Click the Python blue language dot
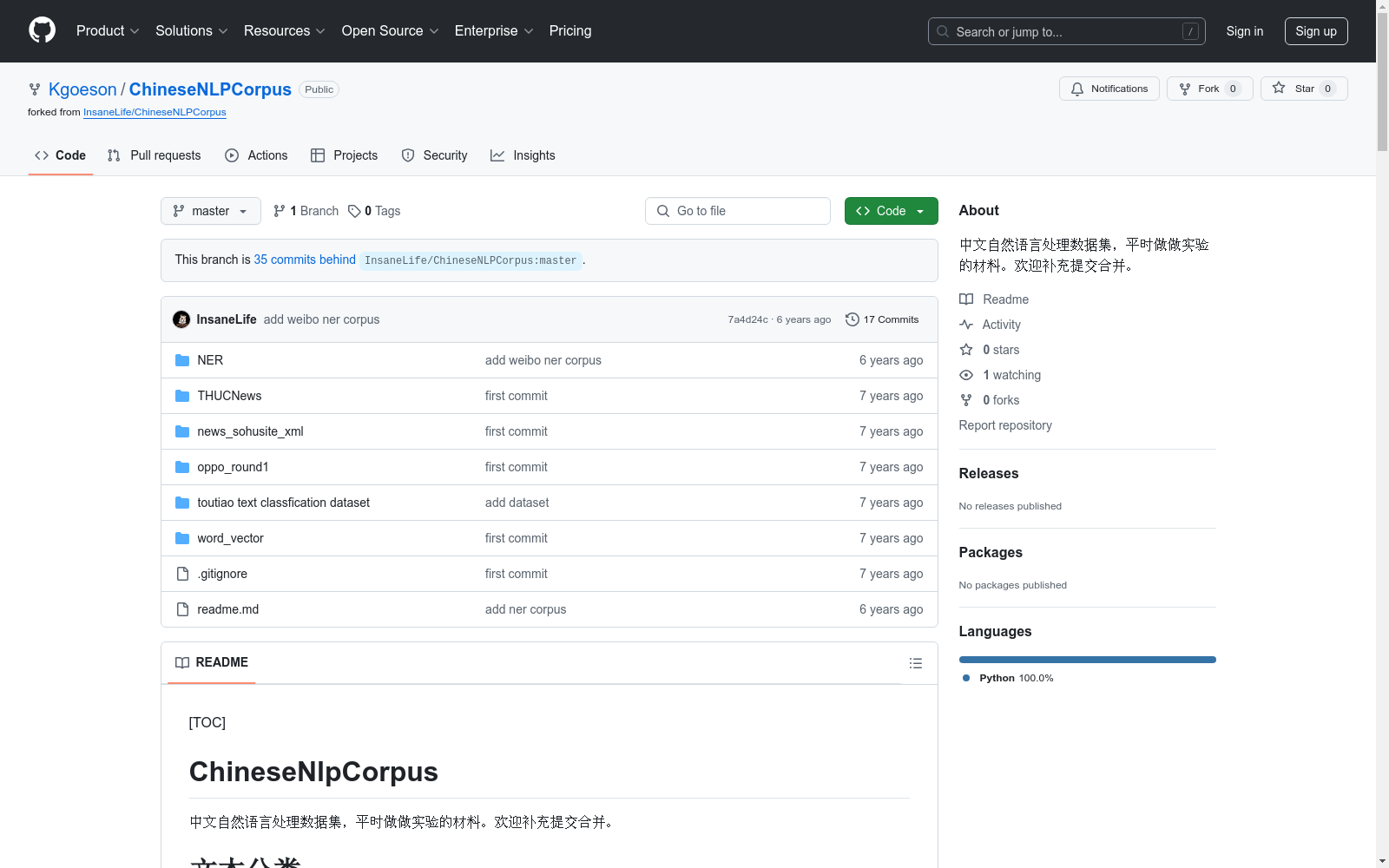1389x868 pixels. [966, 678]
